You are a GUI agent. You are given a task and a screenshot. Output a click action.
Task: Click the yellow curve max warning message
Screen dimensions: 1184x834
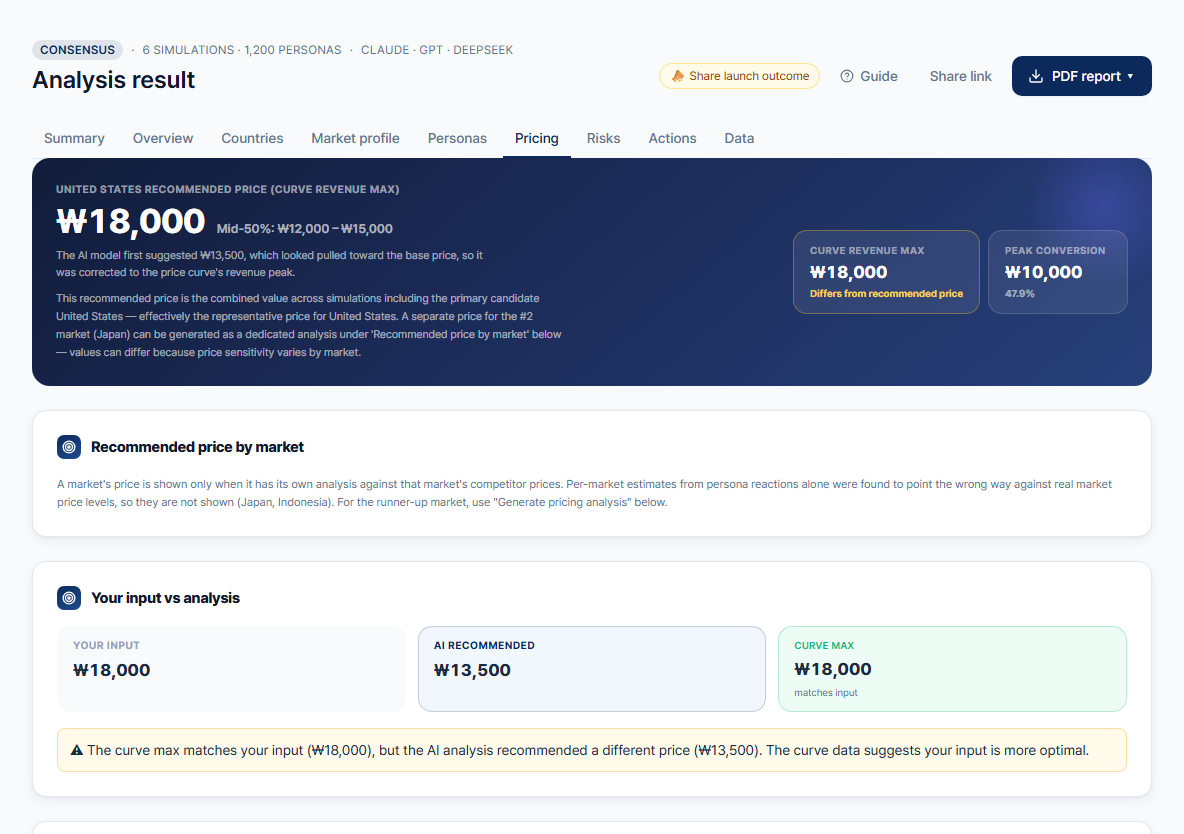pyautogui.click(x=592, y=750)
